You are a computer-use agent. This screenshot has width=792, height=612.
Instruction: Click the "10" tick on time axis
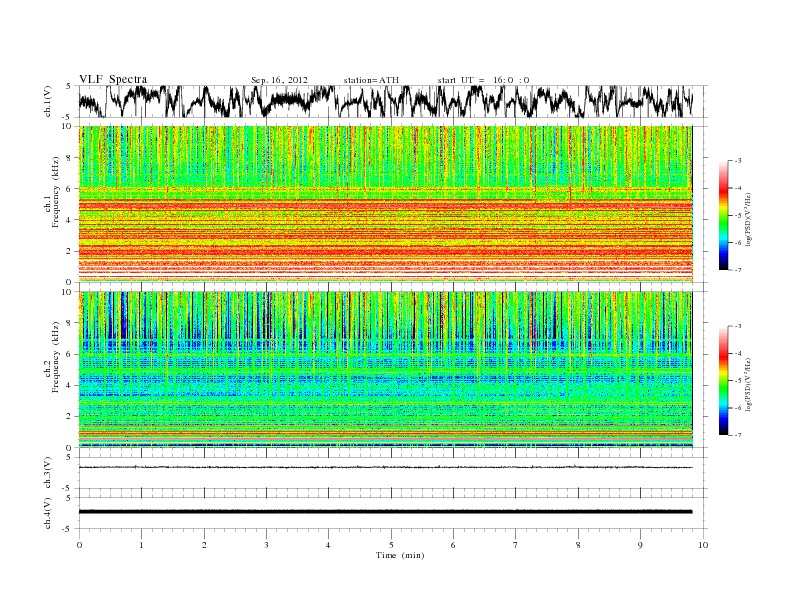click(x=703, y=545)
